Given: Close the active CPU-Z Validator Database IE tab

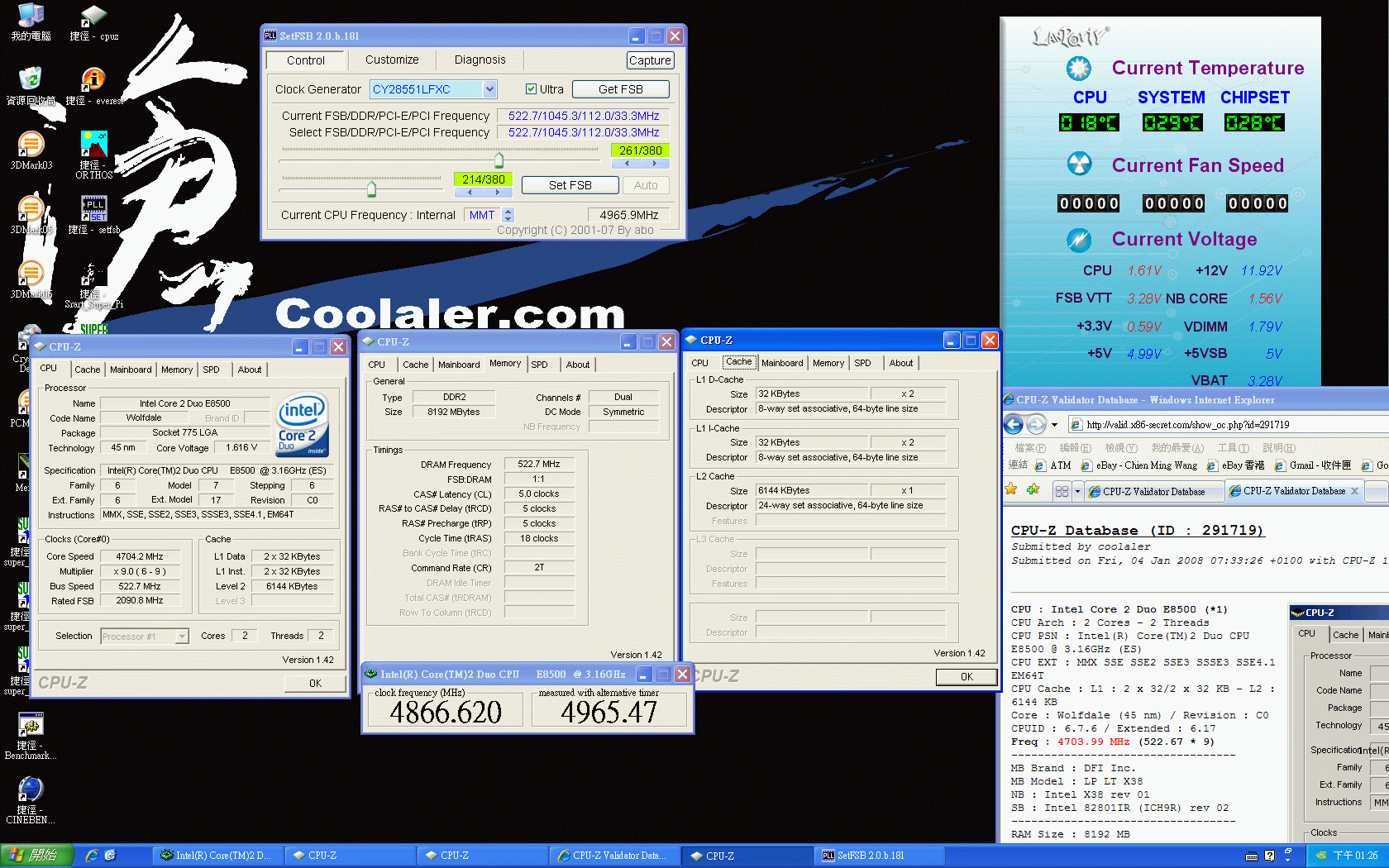Looking at the screenshot, I should (1354, 491).
